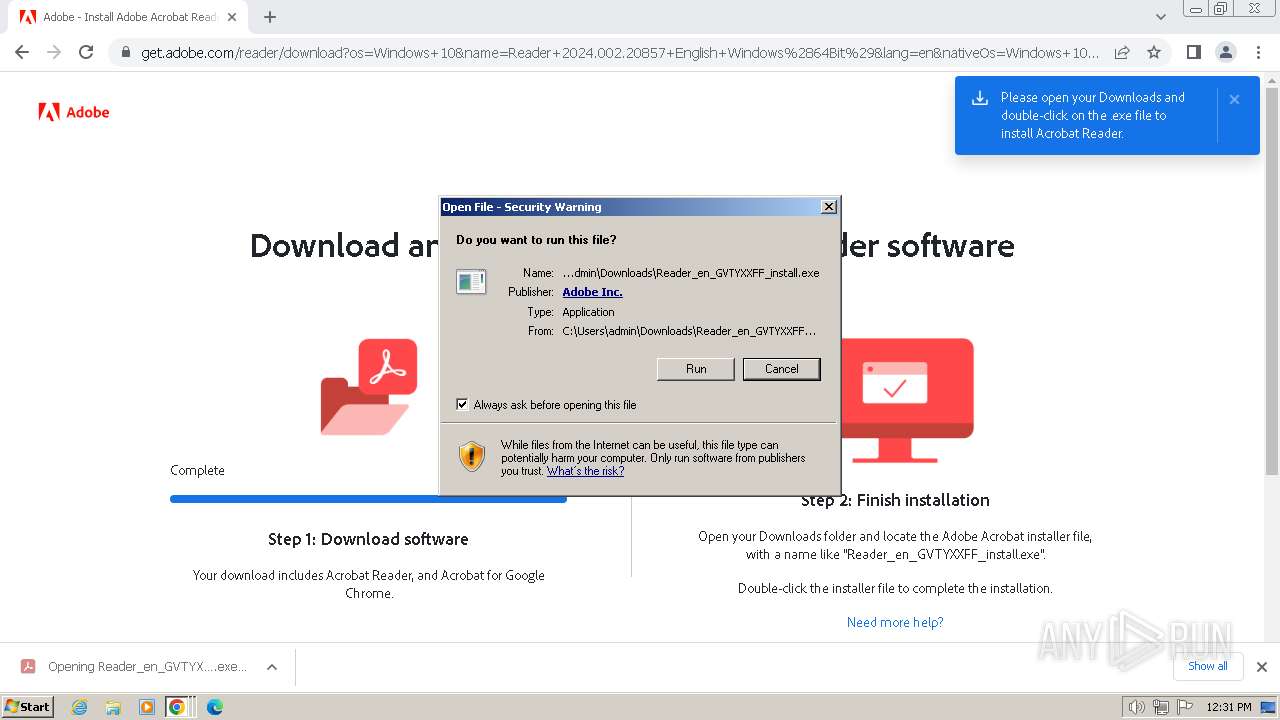Dismiss the blue Downloads notification banner
The width and height of the screenshot is (1280, 720).
tap(1234, 99)
